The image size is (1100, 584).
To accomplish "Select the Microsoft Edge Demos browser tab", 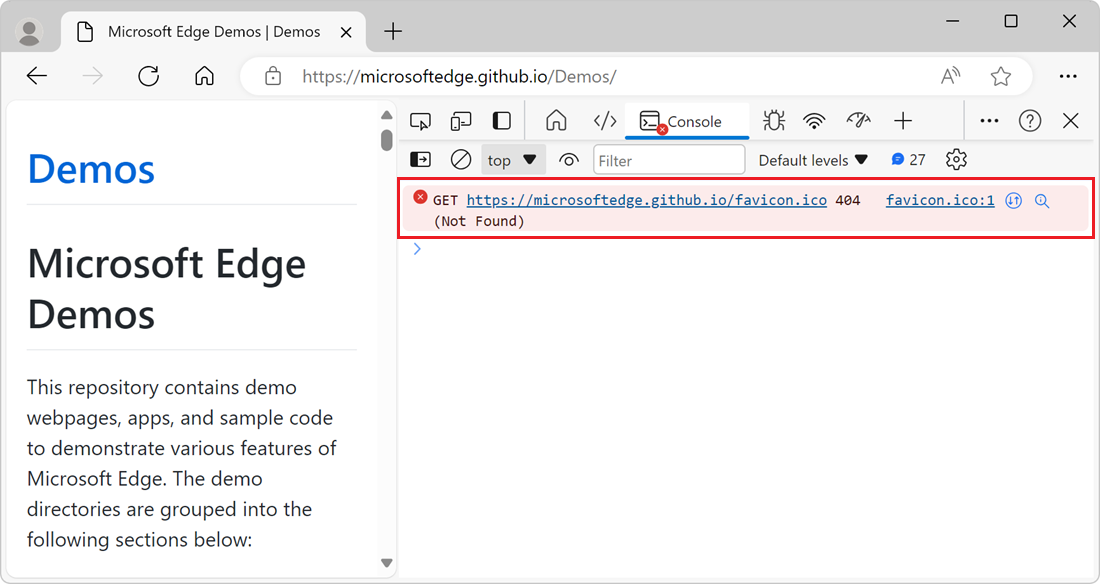I will (x=214, y=32).
